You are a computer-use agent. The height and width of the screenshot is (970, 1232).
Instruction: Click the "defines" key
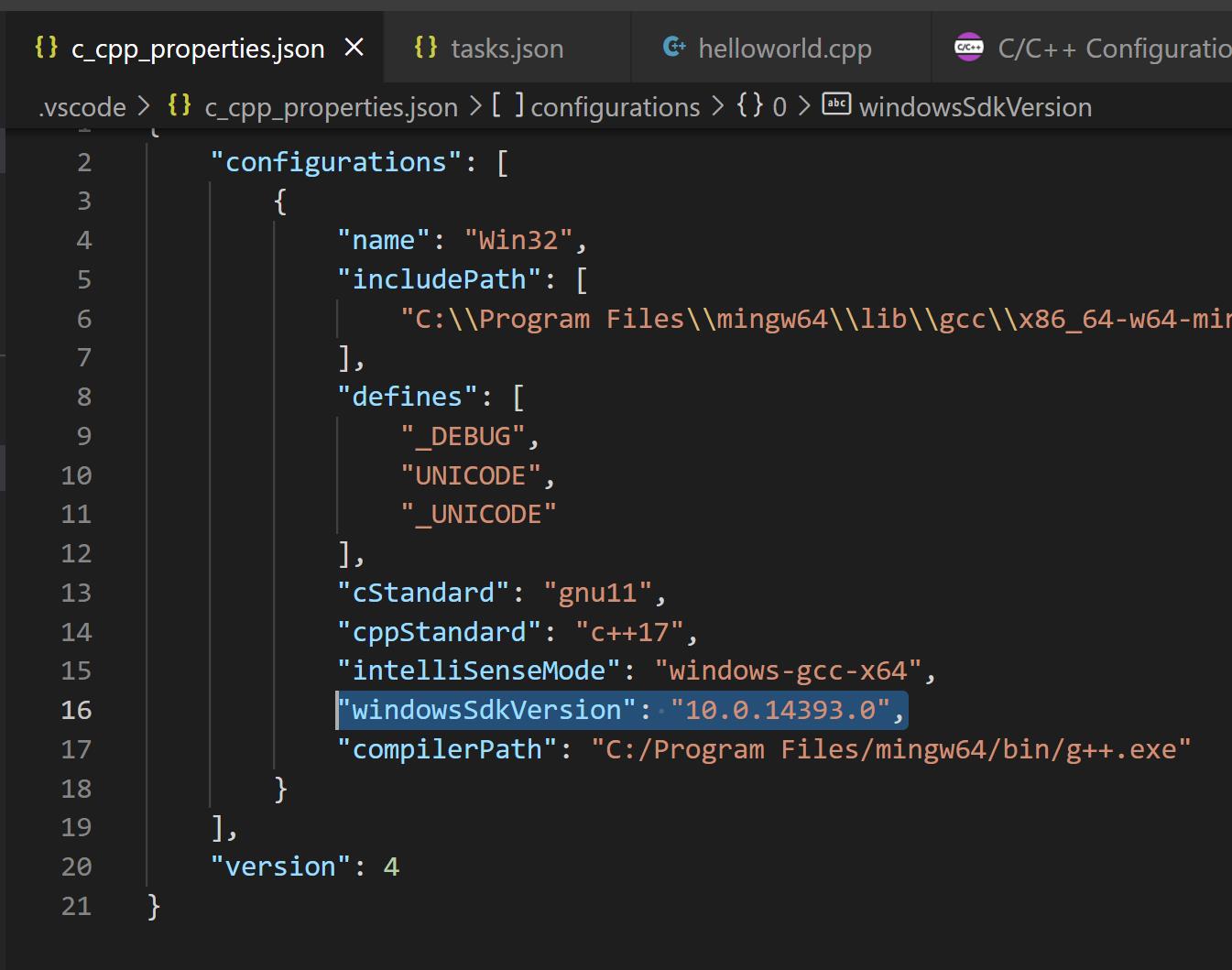tap(408, 397)
